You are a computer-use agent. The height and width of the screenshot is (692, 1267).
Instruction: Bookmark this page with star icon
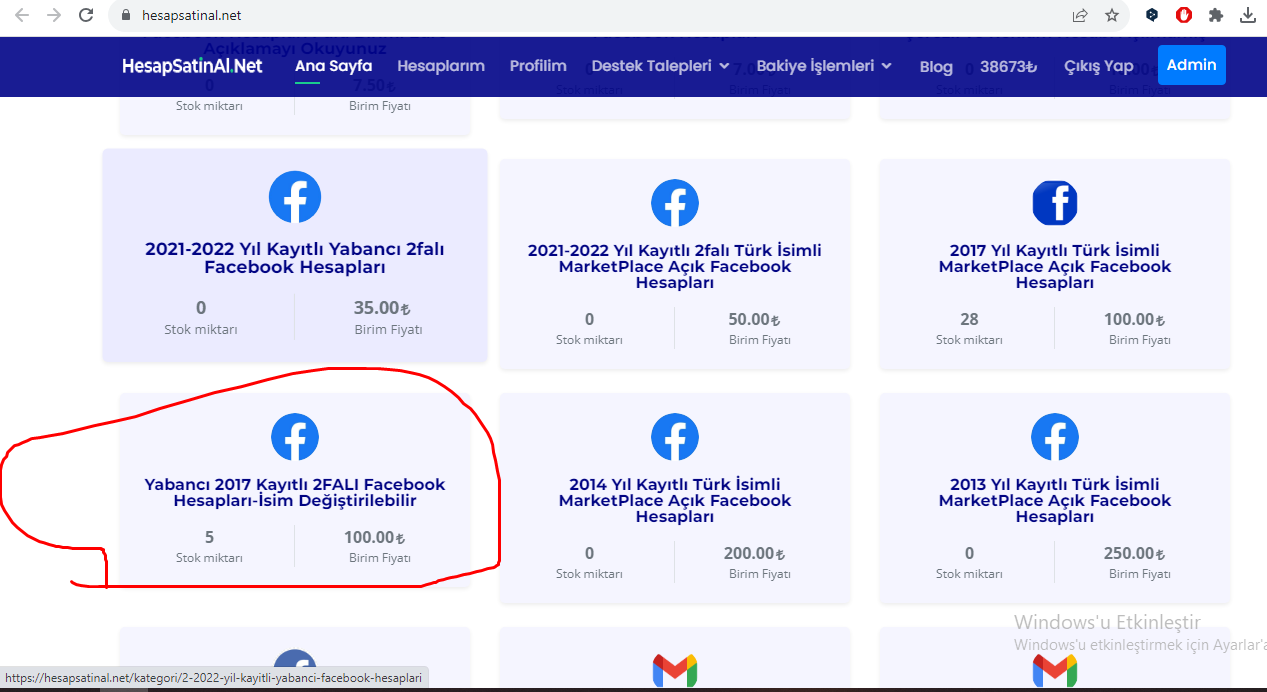(1112, 15)
